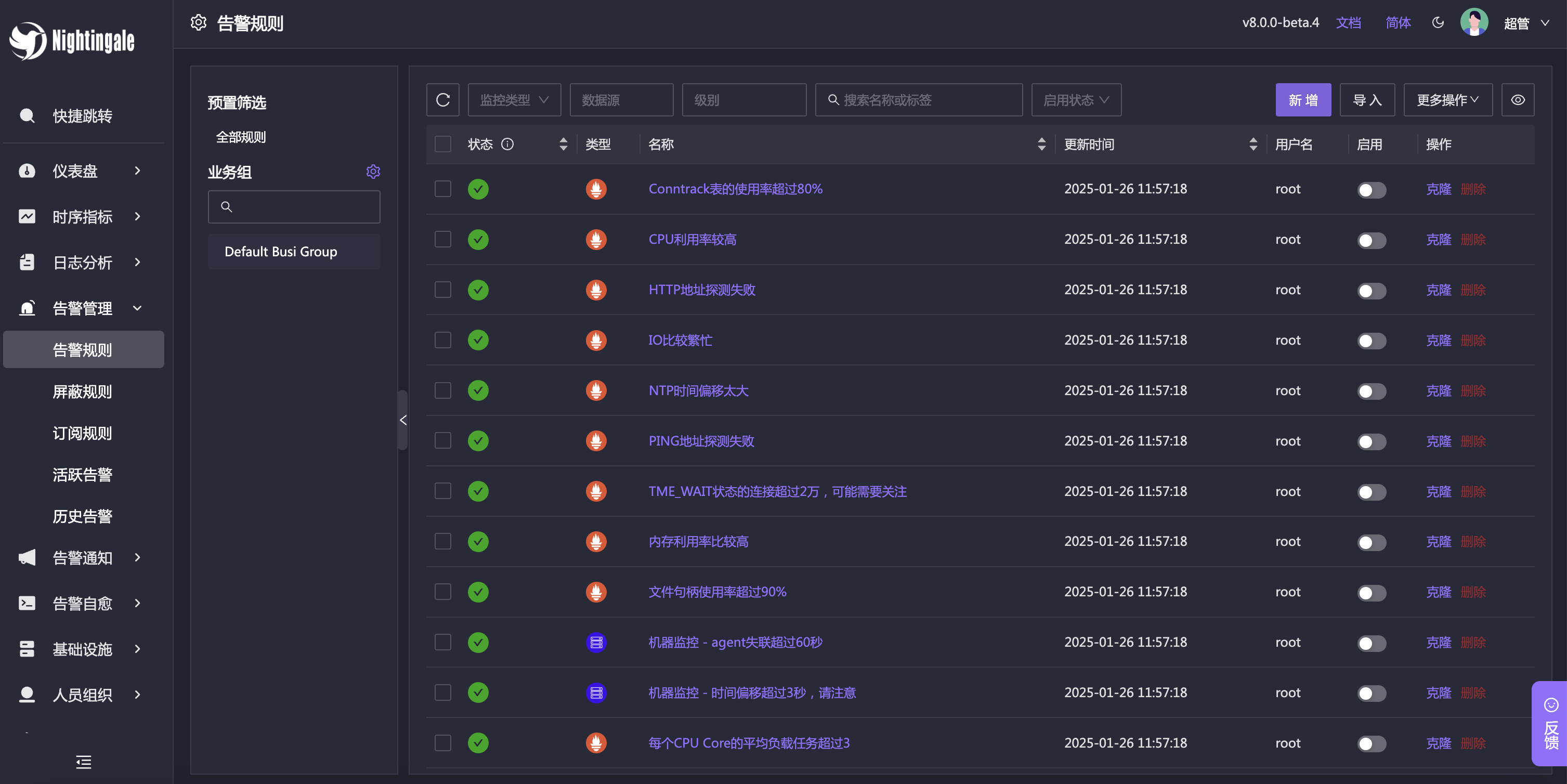1567x784 pixels.
Task: Open the 数据源 filter dropdown
Action: click(621, 100)
